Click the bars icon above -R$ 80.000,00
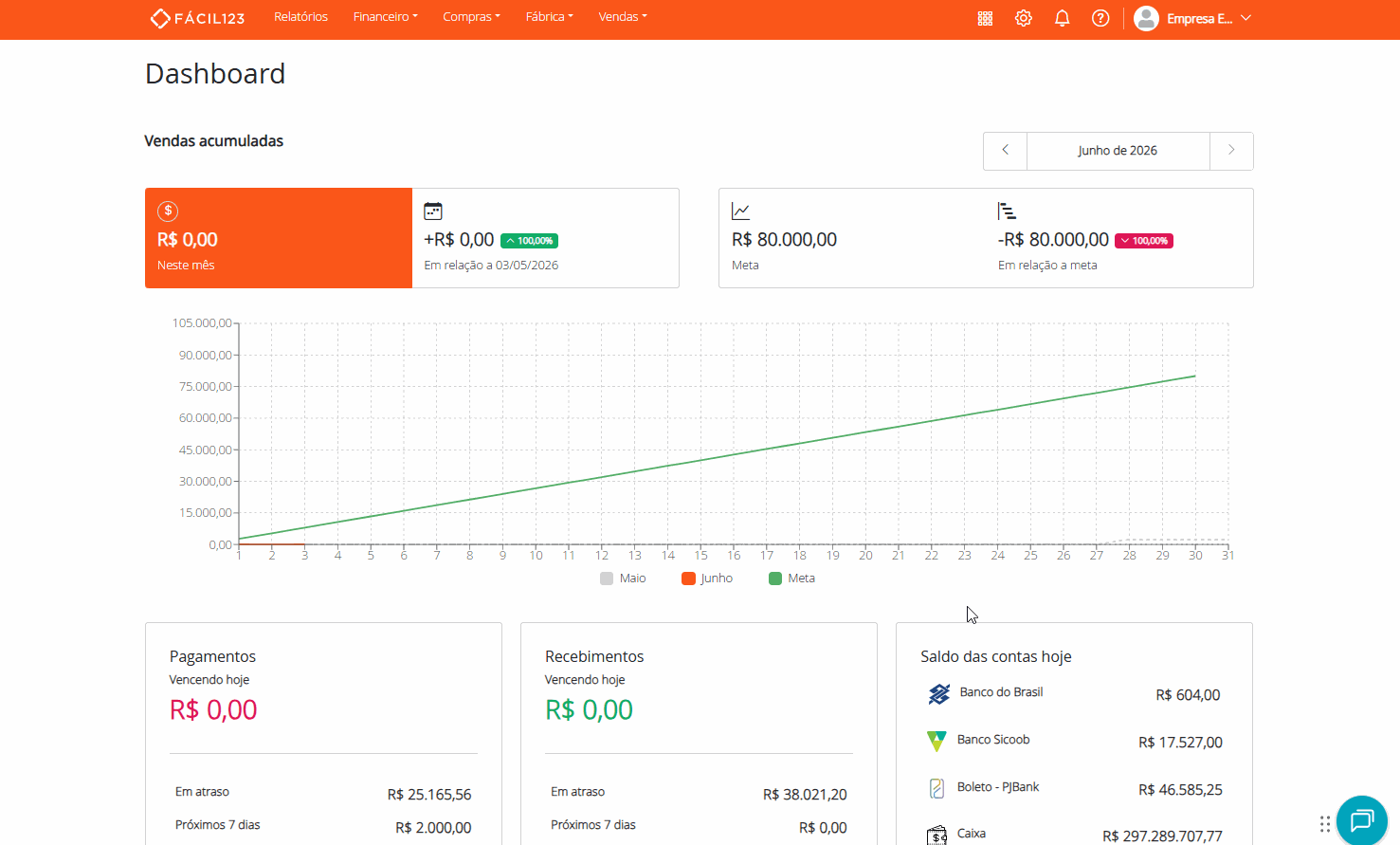 coord(1007,211)
